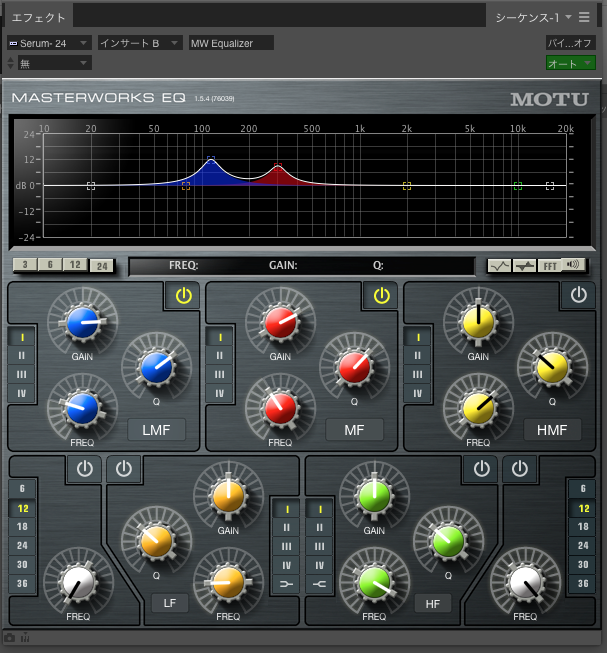Open the effect window hamburger menu
The image size is (607, 653).
coord(584,17)
